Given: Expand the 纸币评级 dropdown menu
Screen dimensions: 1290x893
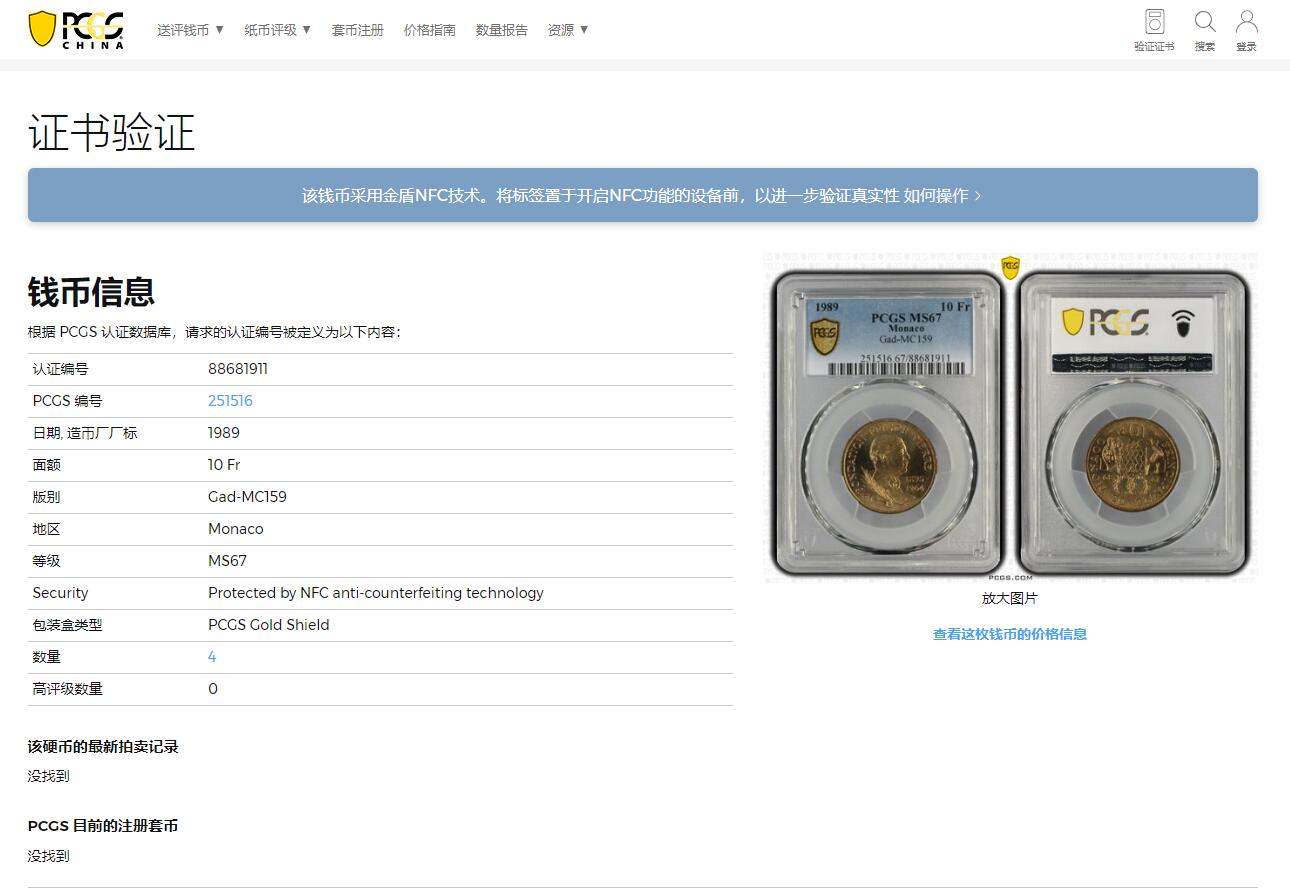Looking at the screenshot, I should click(x=278, y=30).
